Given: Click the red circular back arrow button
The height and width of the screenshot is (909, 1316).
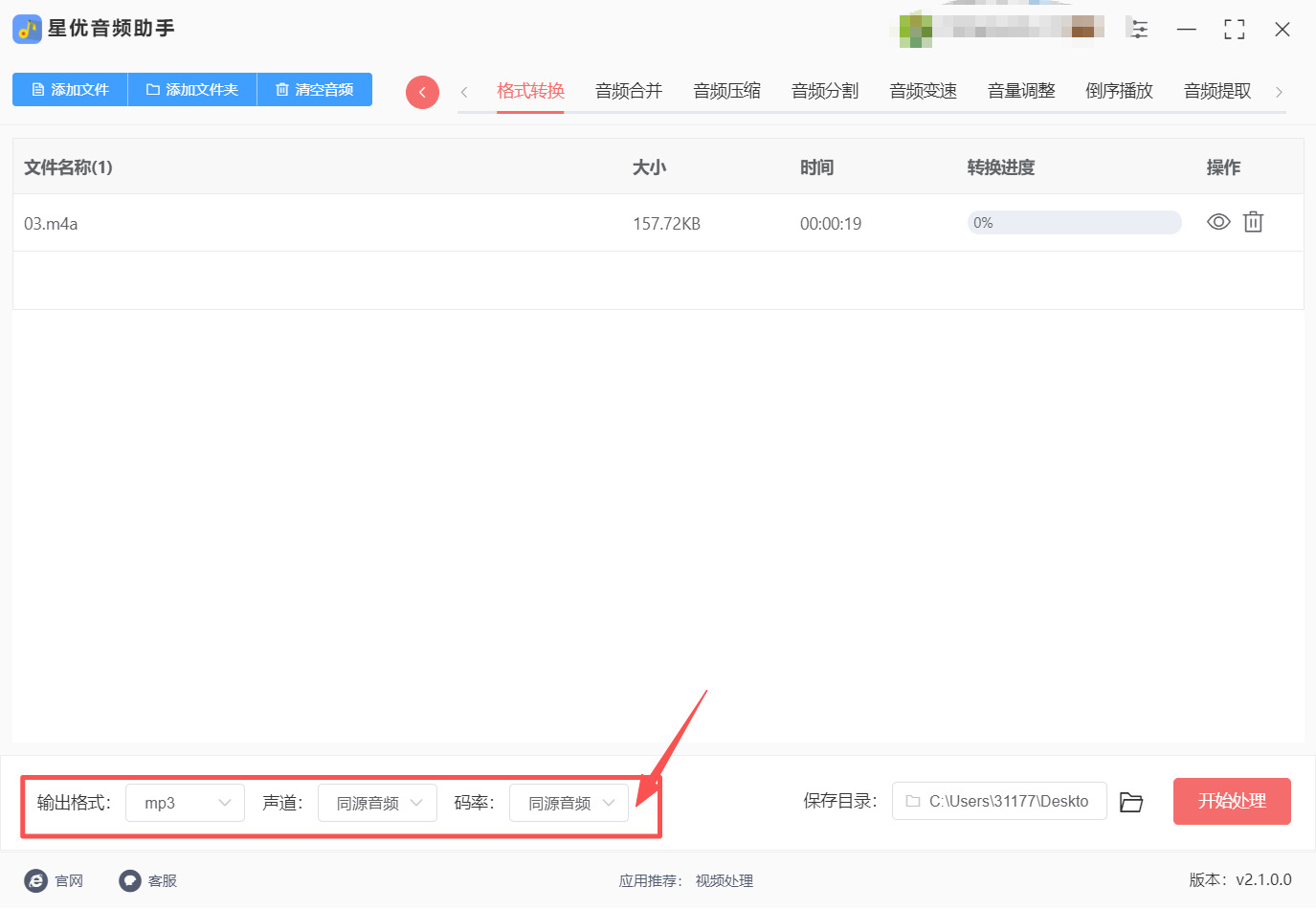Looking at the screenshot, I should click(x=422, y=92).
